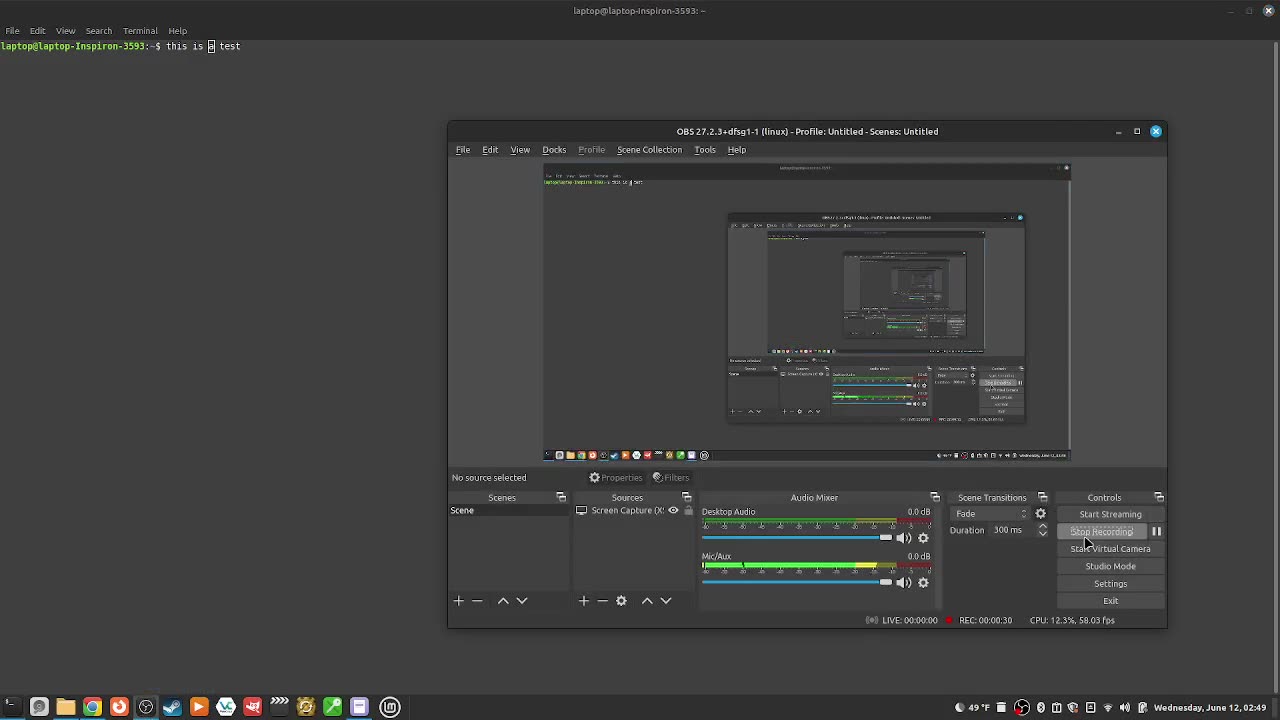
Task: Pop out the Audio Mixer dock
Action: (935, 498)
